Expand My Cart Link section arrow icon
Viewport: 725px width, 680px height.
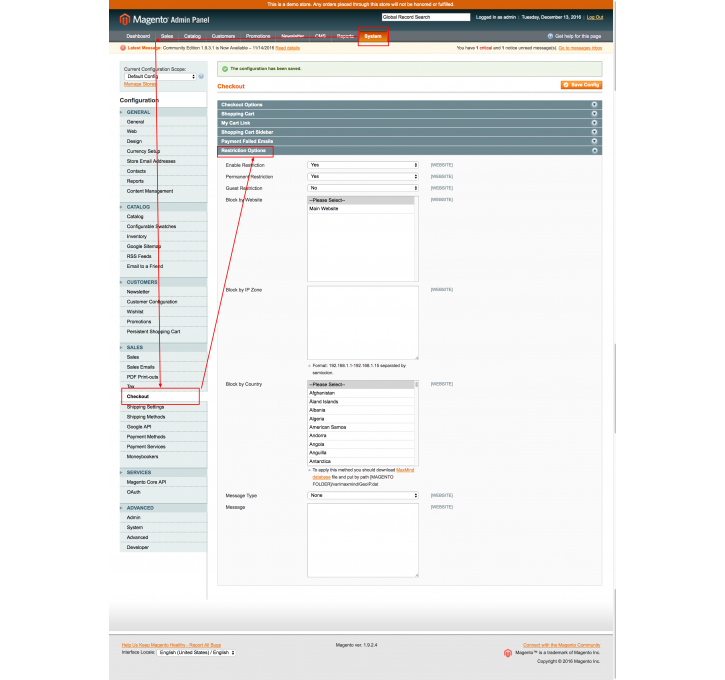(x=594, y=123)
